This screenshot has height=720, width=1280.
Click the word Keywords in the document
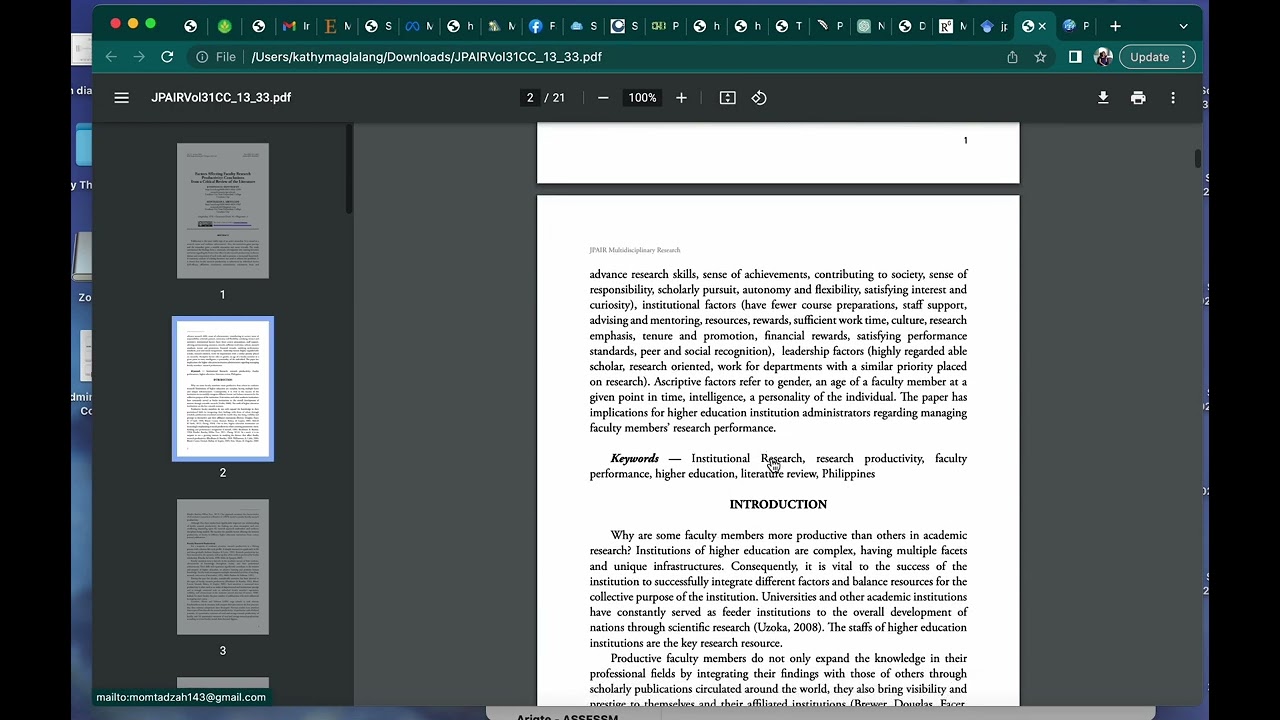click(x=635, y=459)
